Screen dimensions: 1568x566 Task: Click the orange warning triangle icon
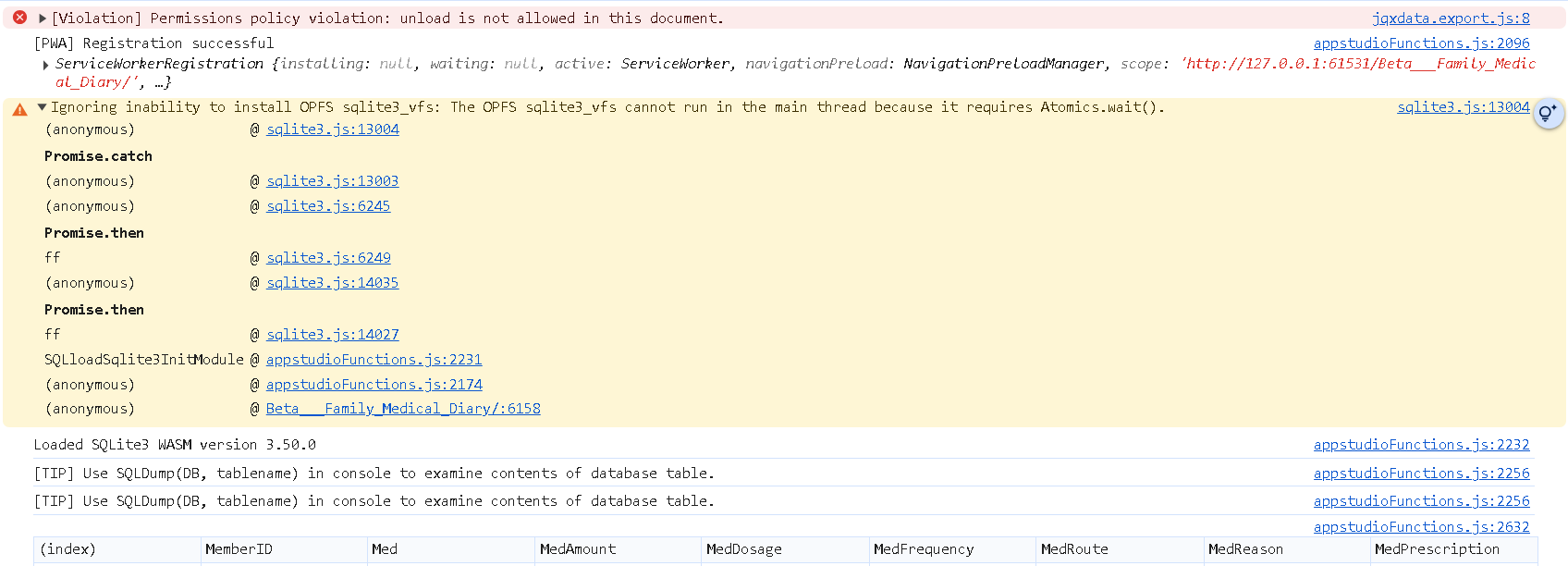tap(19, 109)
